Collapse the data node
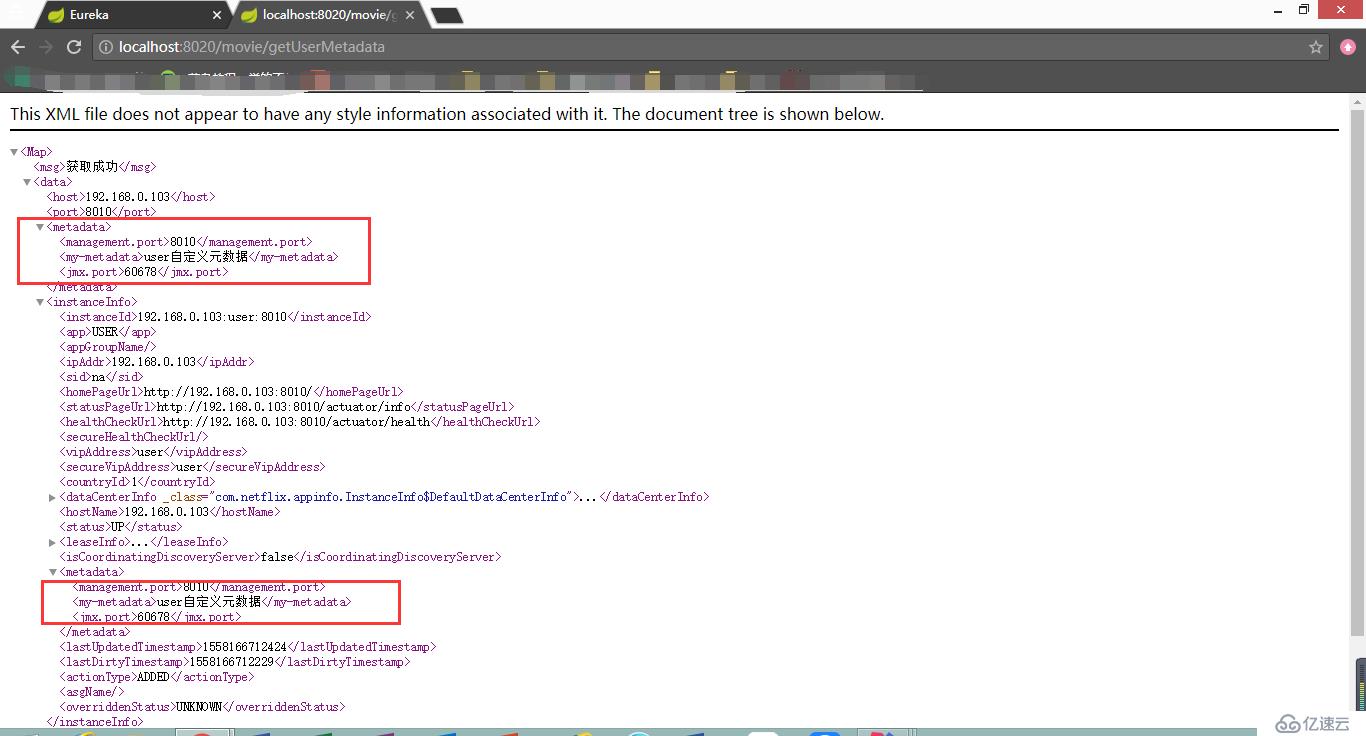The height and width of the screenshot is (736, 1366). [27, 182]
